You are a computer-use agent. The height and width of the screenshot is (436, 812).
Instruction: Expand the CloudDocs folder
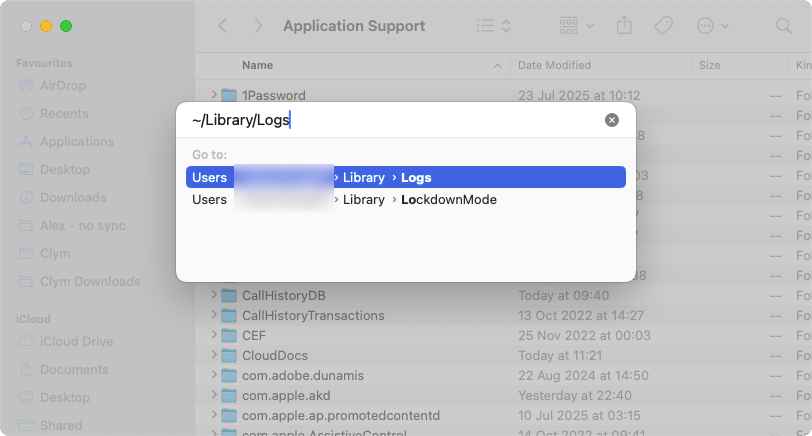tap(214, 355)
